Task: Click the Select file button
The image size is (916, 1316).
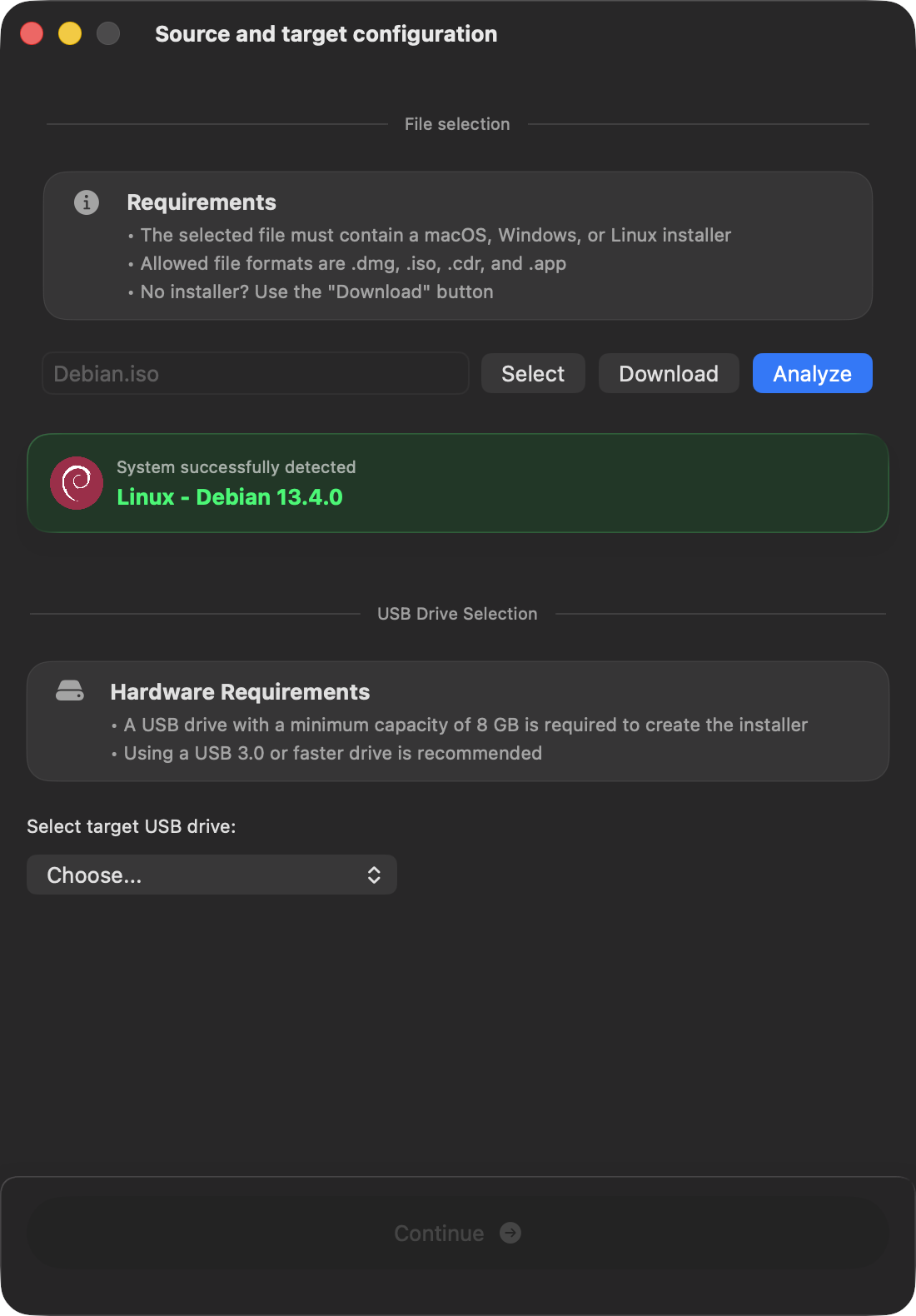Action: click(x=533, y=373)
